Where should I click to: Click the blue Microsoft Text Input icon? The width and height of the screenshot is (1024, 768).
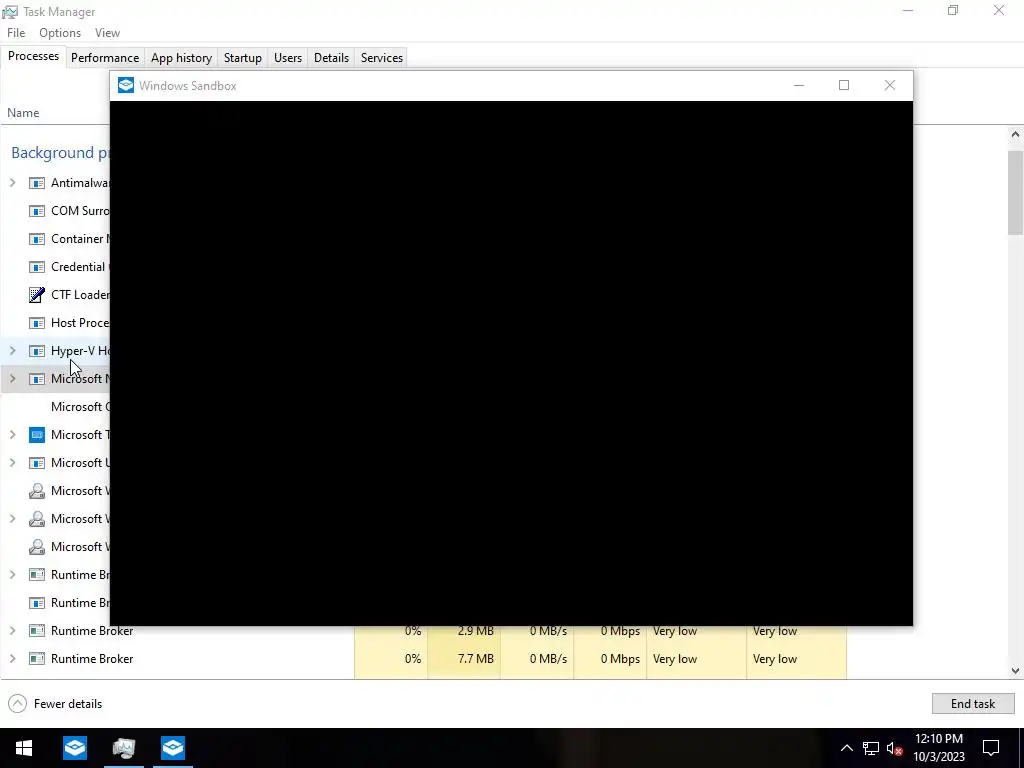(37, 435)
